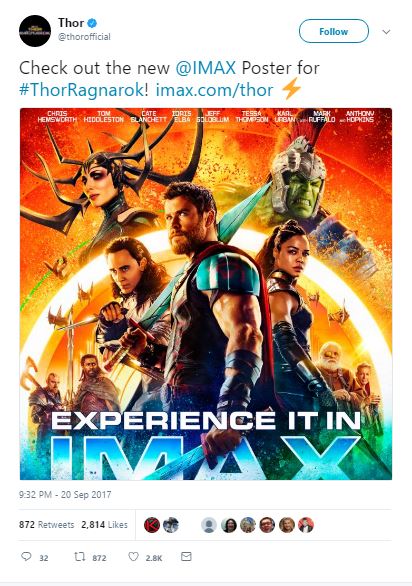Viewport: 412px width, 586px height.
Task: Open the gray default-silhouette liker avatar
Action: [x=209, y=525]
